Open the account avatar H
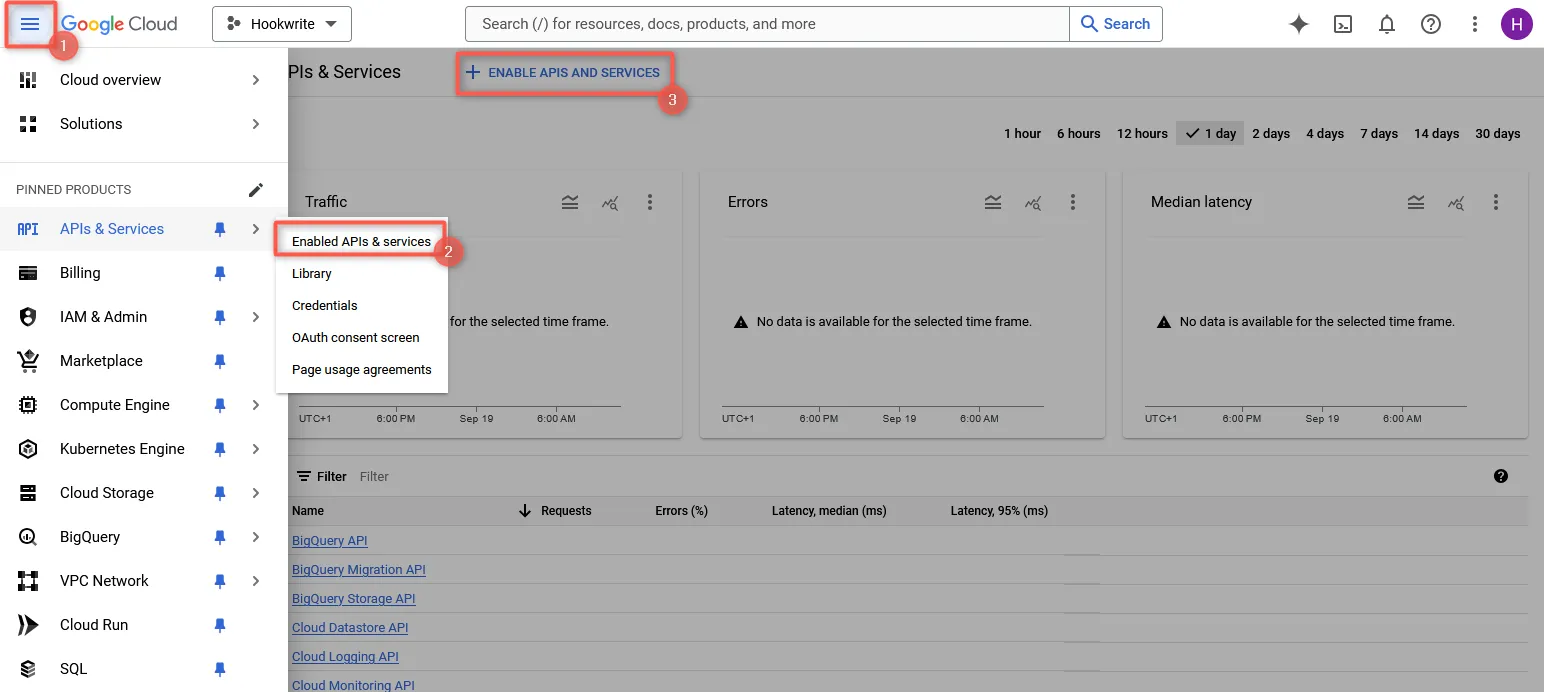This screenshot has height=692, width=1544. (x=1516, y=24)
